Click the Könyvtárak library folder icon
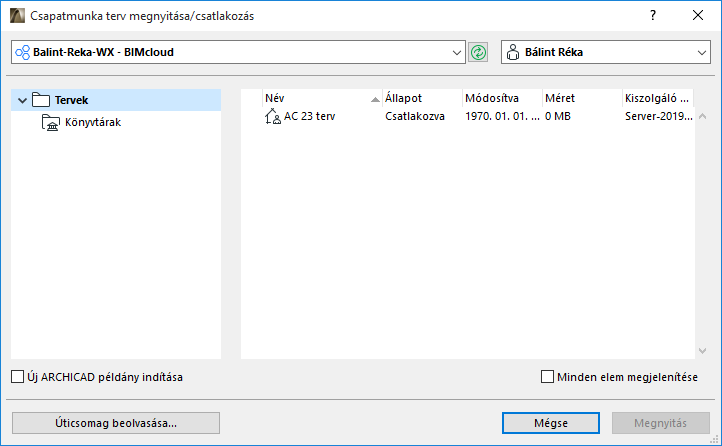Screen dimensions: 722x446 [x=51, y=122]
